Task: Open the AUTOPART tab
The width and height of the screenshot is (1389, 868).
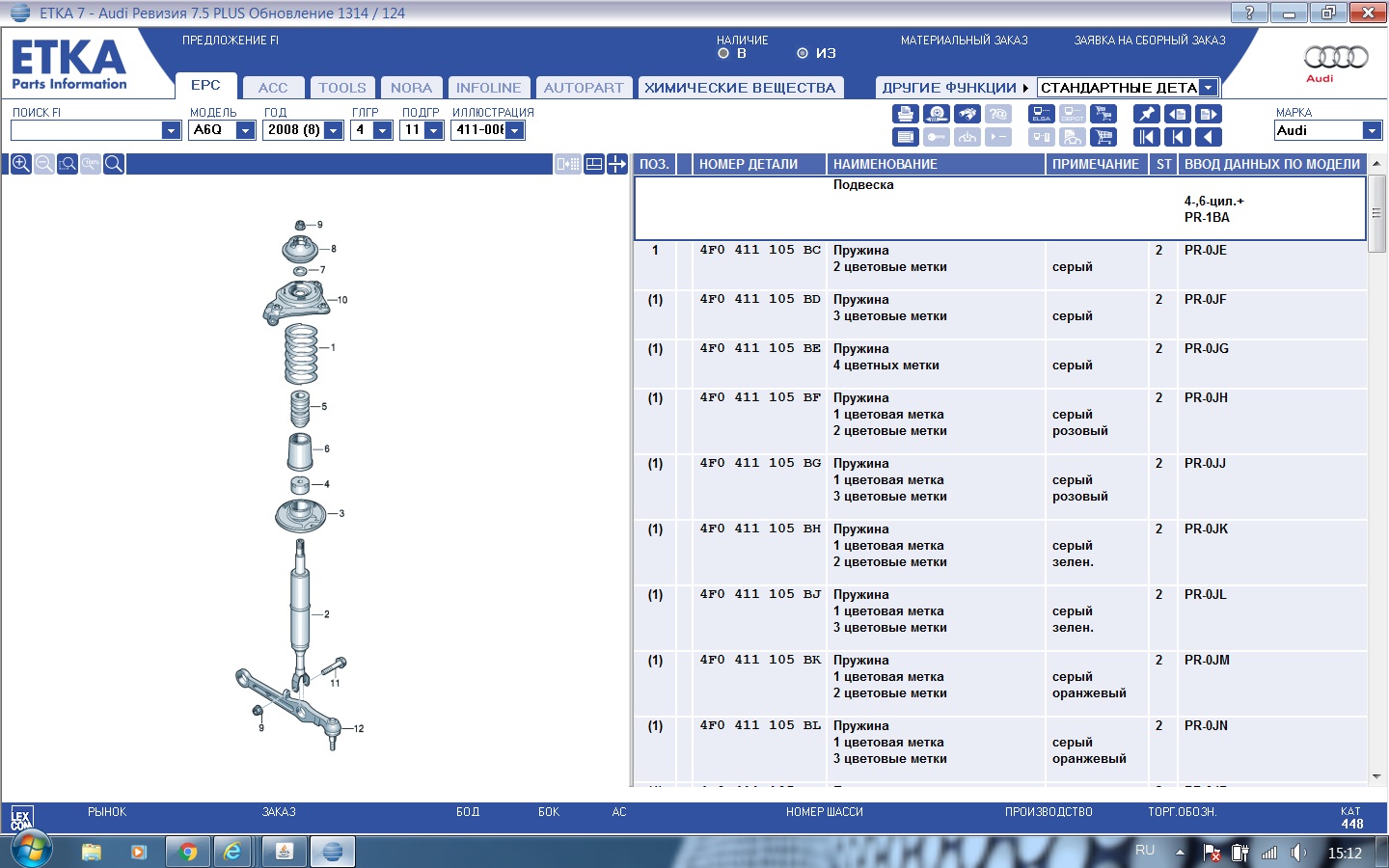Action: pyautogui.click(x=584, y=88)
